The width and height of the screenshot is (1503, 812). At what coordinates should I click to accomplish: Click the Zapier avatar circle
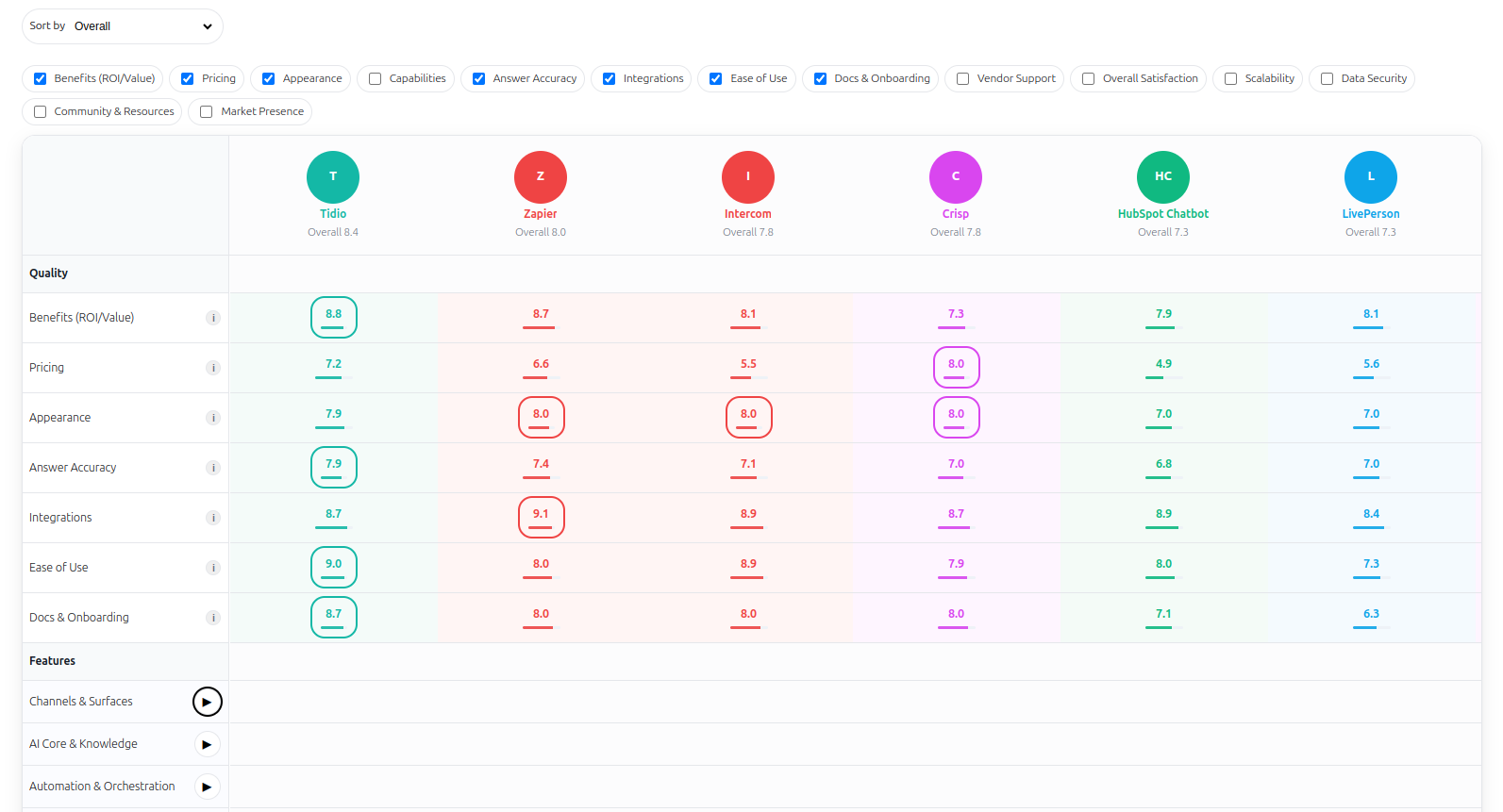[x=541, y=177]
